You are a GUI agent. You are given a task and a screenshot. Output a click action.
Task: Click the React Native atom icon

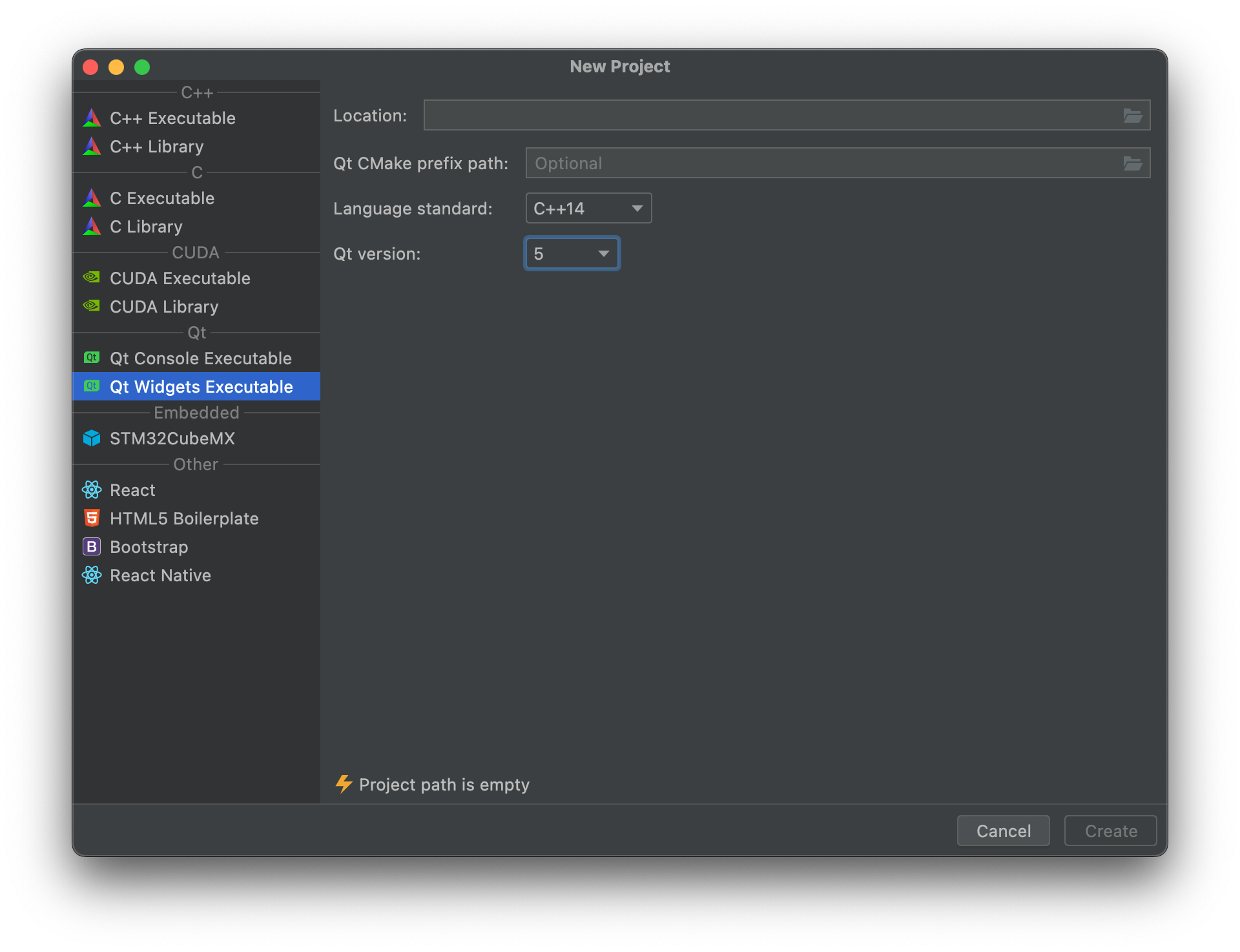click(x=92, y=575)
